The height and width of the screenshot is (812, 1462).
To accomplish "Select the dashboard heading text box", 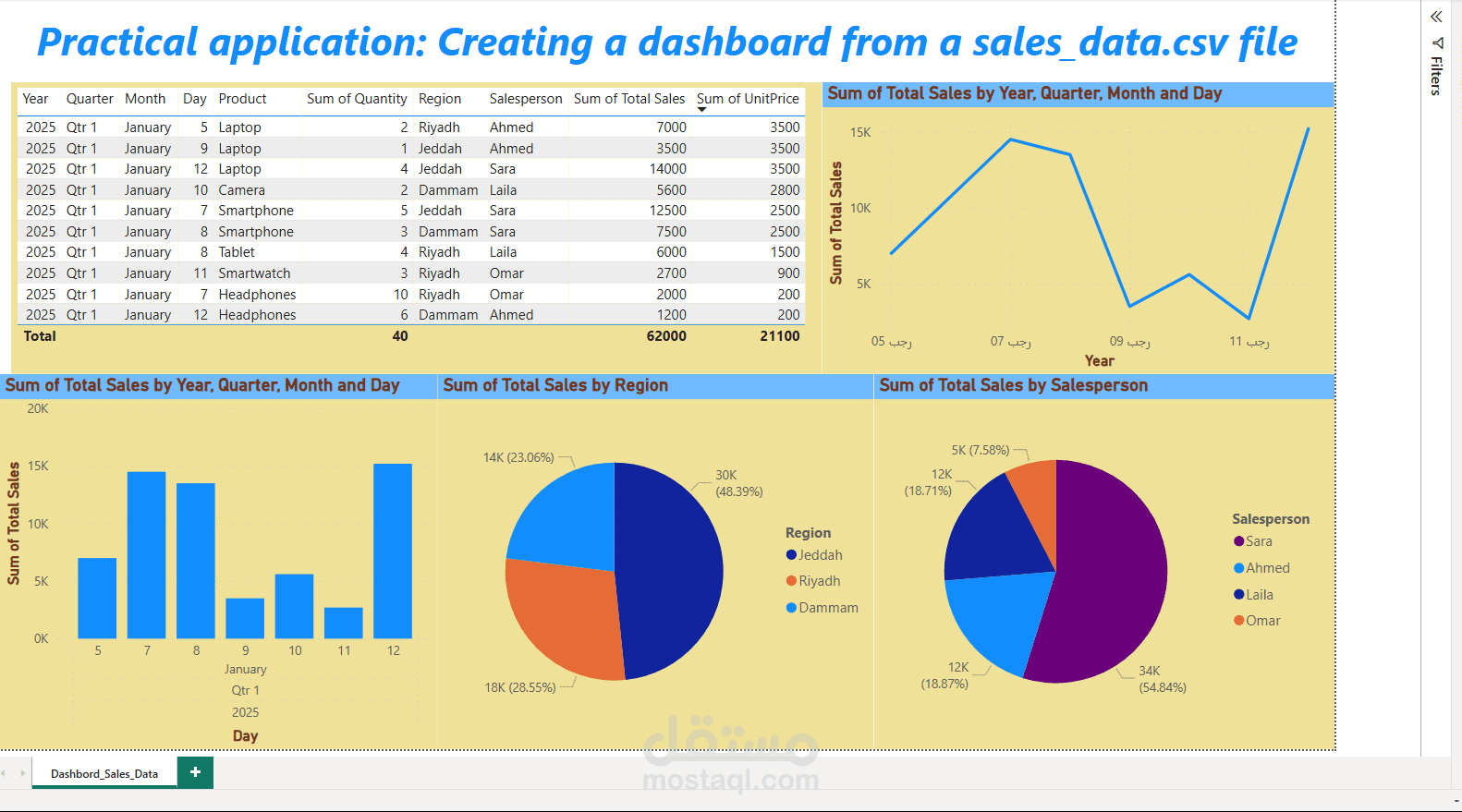I will point(667,42).
